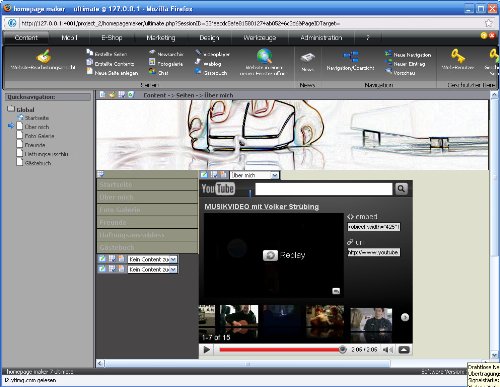This screenshot has width=500, height=387.
Task: Open MUSIKVIDEO mit Volker Strübing title link
Action: point(262,207)
